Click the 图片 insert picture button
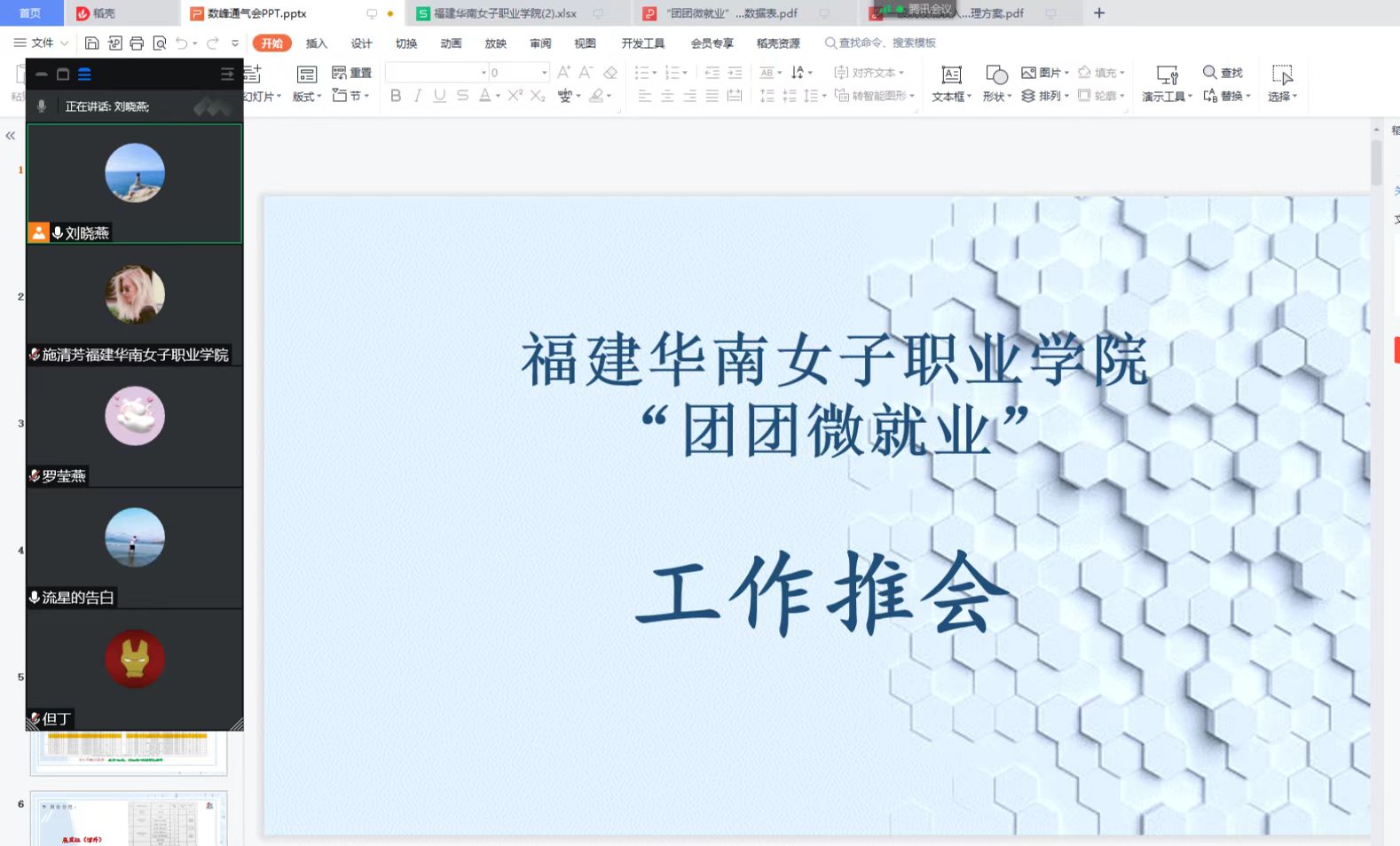The height and width of the screenshot is (846, 1400). (1043, 73)
